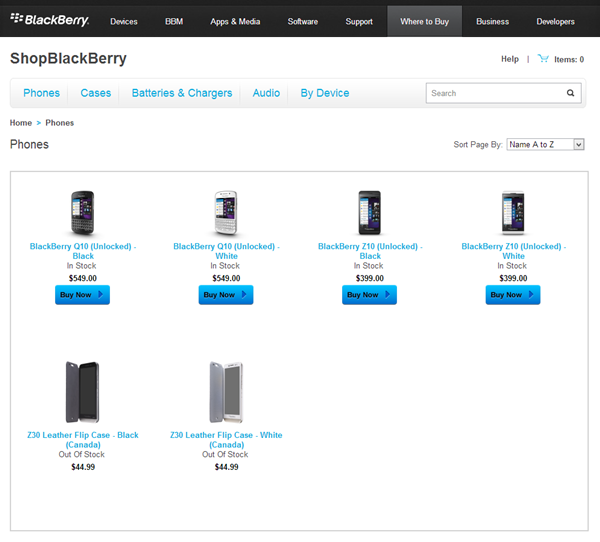Open Z30 Flip Case White thumbnail
This screenshot has width=600, height=542.
tap(226, 392)
